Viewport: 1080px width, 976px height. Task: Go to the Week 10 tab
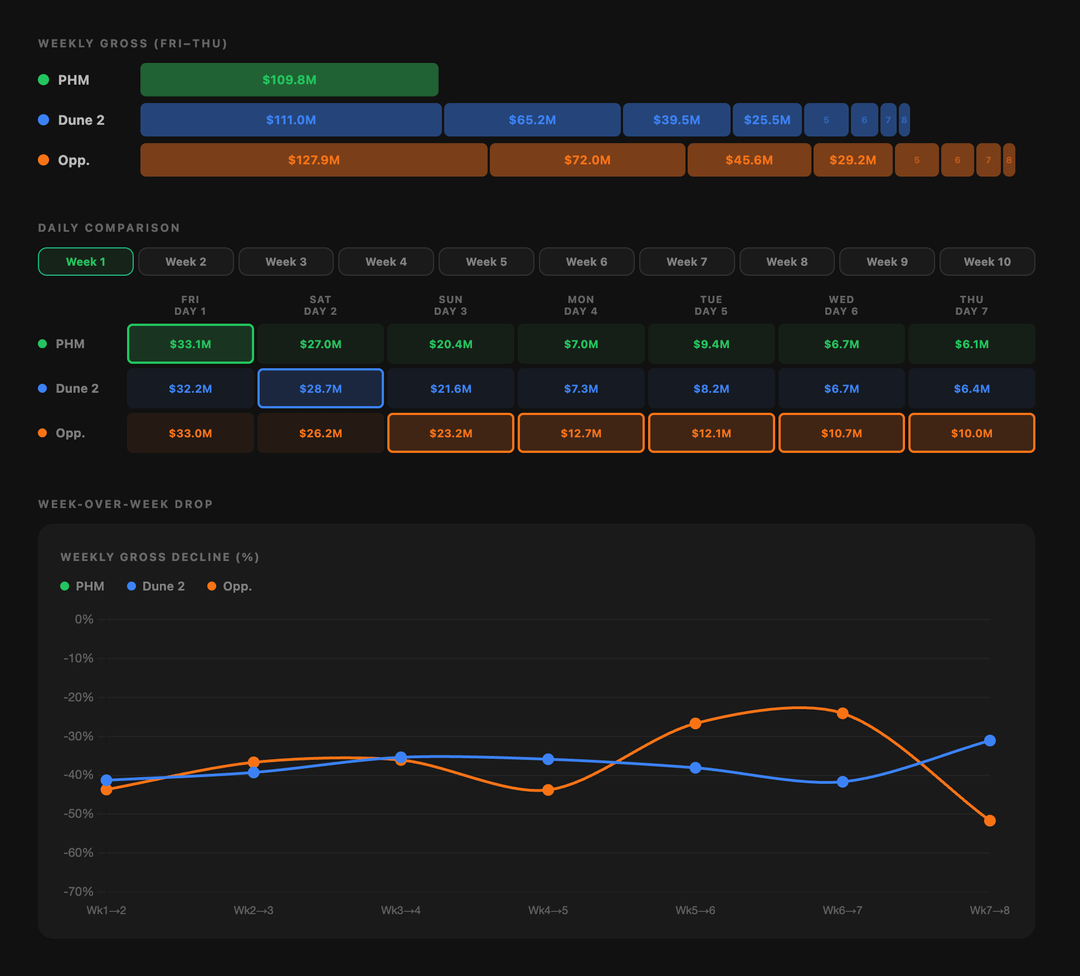point(987,262)
